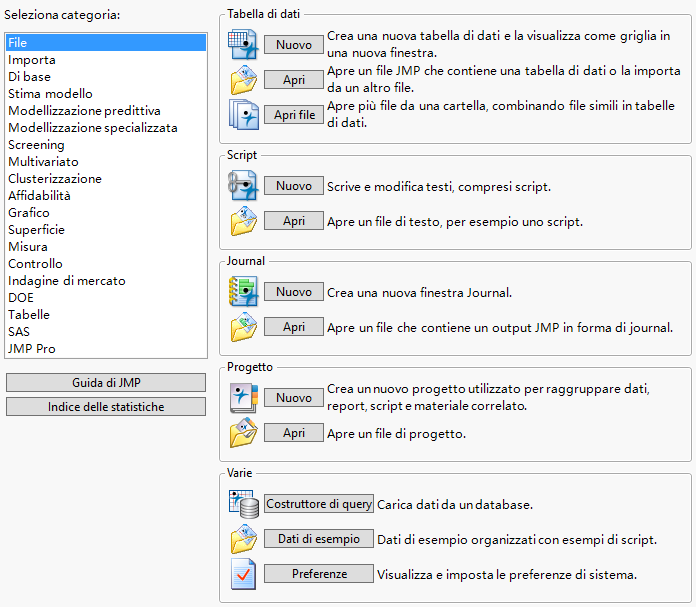Select Stima modello category
Screen dimensions: 696x607
tap(106, 94)
